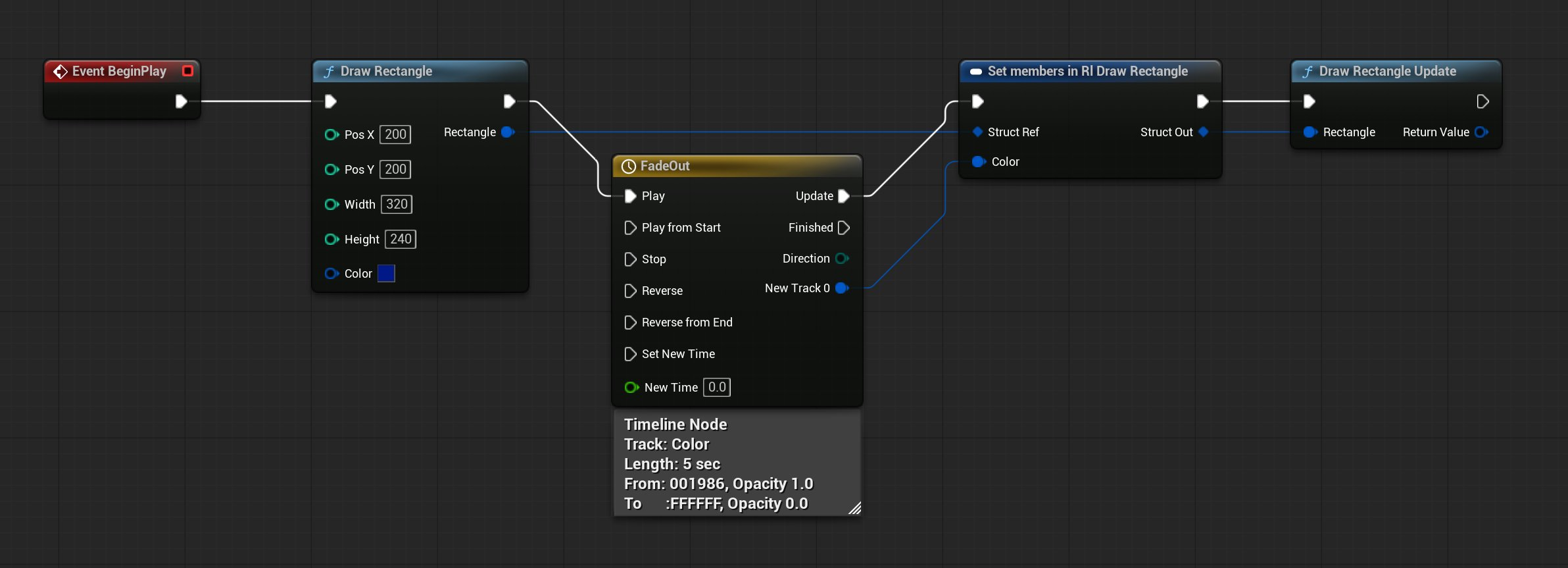The image size is (1568, 568).
Task: Select the Draw Rectangle Update node header
Action: (1396, 71)
